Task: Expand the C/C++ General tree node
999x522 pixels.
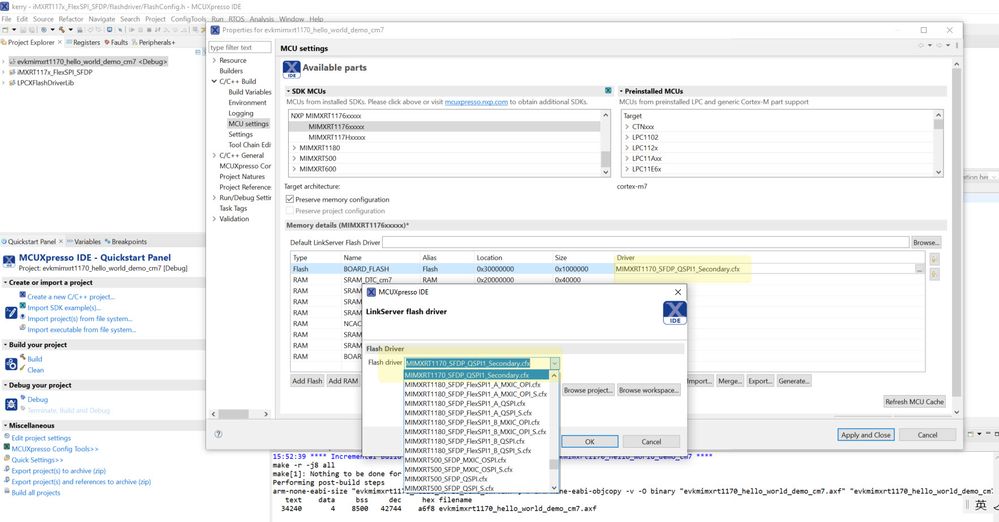Action: (x=214, y=156)
